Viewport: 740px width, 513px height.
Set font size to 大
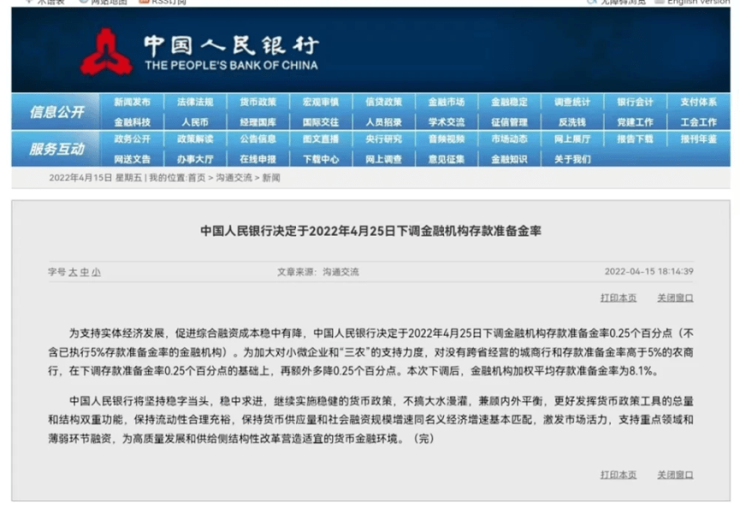73,272
